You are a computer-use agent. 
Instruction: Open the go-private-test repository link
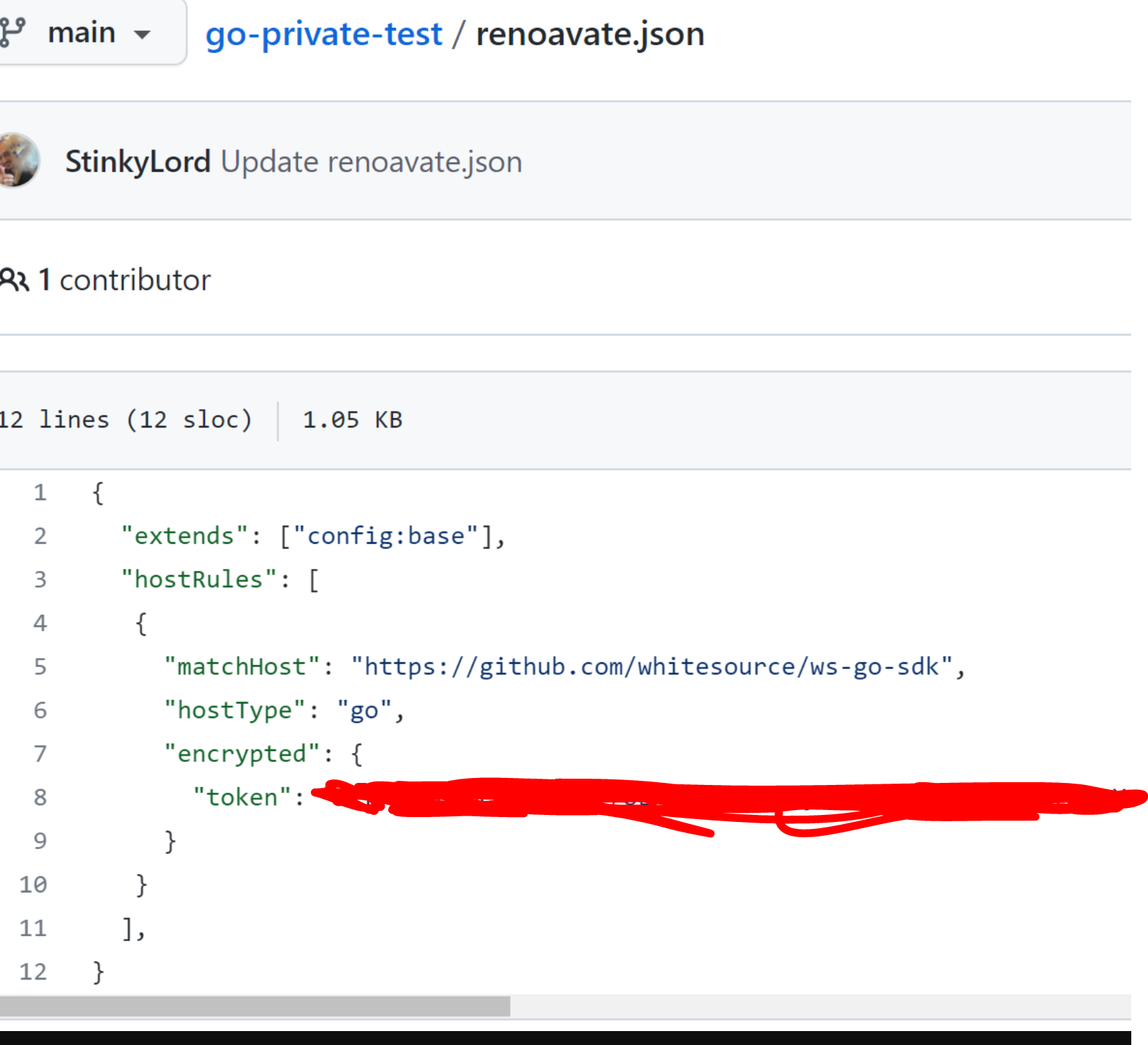[x=323, y=33]
